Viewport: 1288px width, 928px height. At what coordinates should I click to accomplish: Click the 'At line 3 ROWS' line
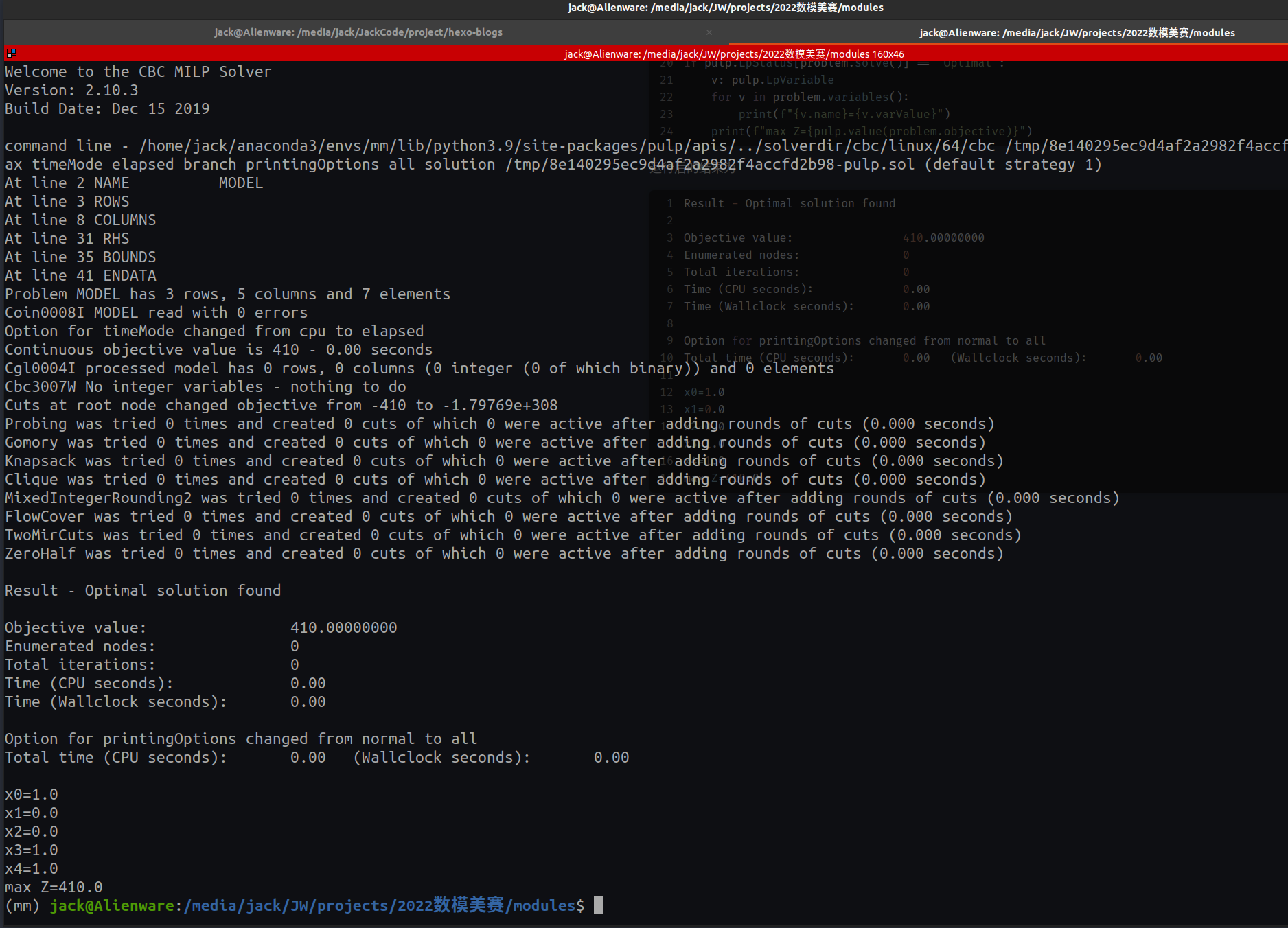tap(67, 202)
